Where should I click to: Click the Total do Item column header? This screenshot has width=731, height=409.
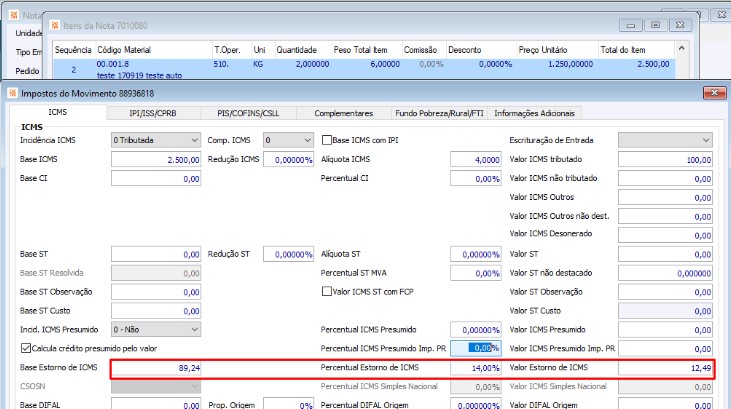(636, 50)
